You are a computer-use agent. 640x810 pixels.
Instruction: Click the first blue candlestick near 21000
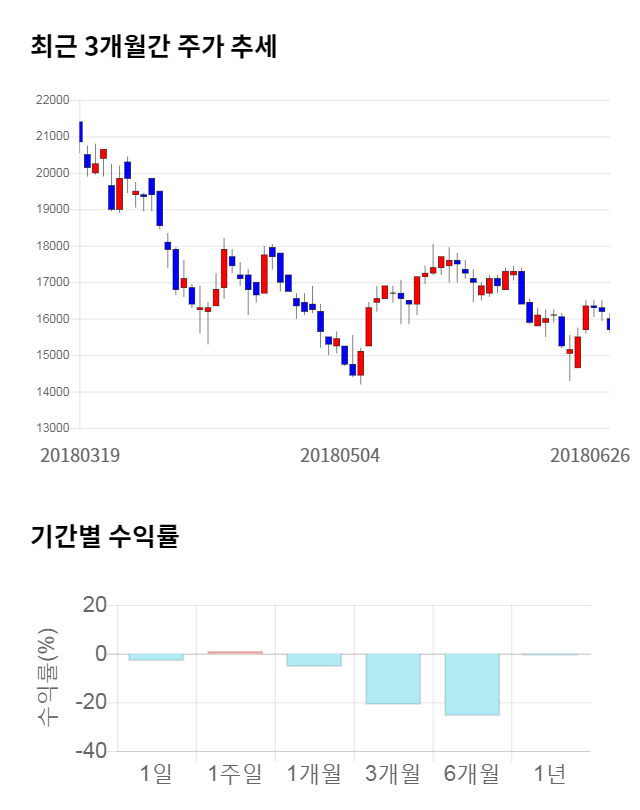pyautogui.click(x=81, y=131)
